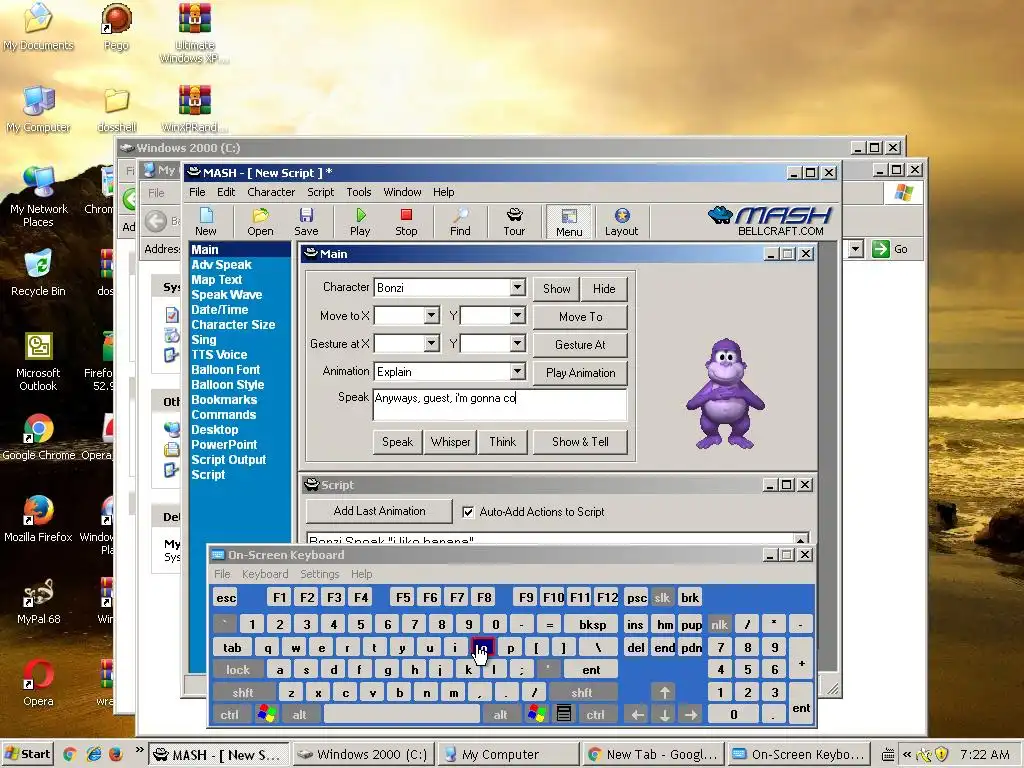The width and height of the screenshot is (1024, 768).
Task: Play the script with the green Play icon
Action: [x=360, y=221]
